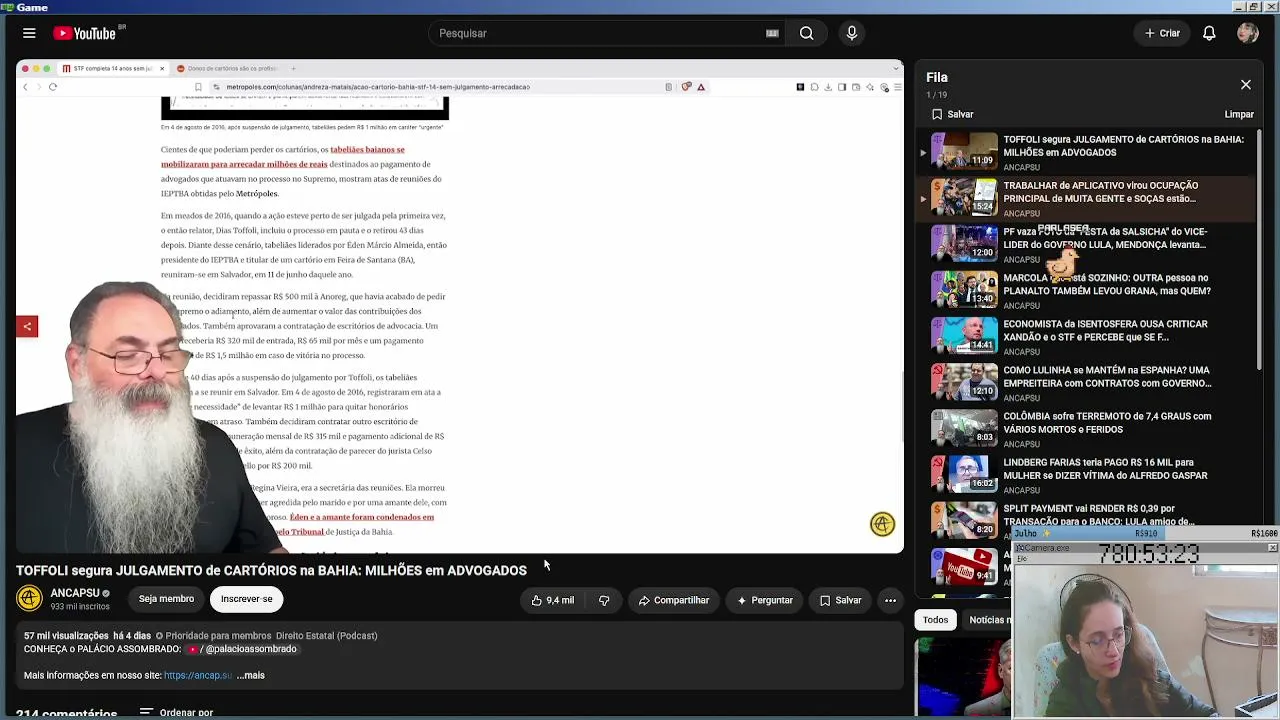The height and width of the screenshot is (720, 1280).
Task: Close the Camera.exe overlay window
Action: (x=1272, y=548)
